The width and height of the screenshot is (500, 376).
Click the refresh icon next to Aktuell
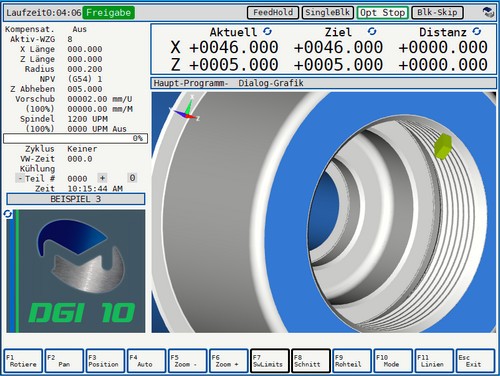pos(267,32)
